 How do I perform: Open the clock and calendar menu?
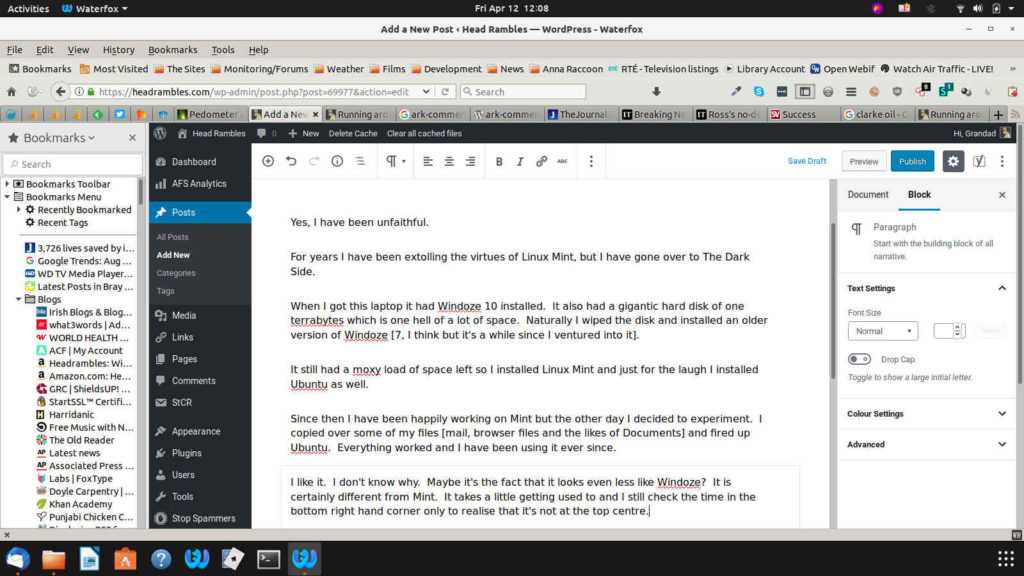coord(511,8)
